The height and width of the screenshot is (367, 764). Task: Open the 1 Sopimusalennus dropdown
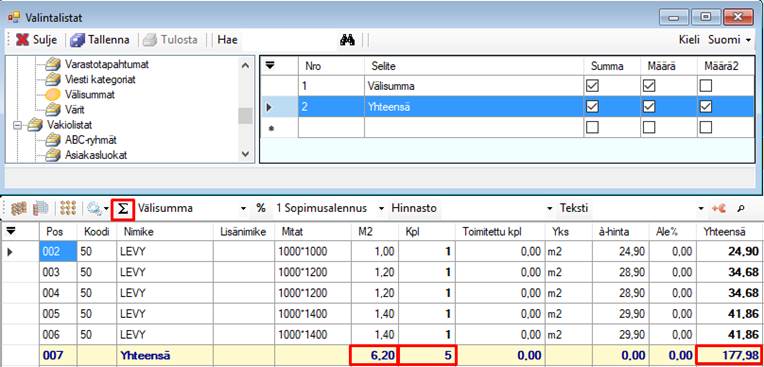(x=381, y=209)
